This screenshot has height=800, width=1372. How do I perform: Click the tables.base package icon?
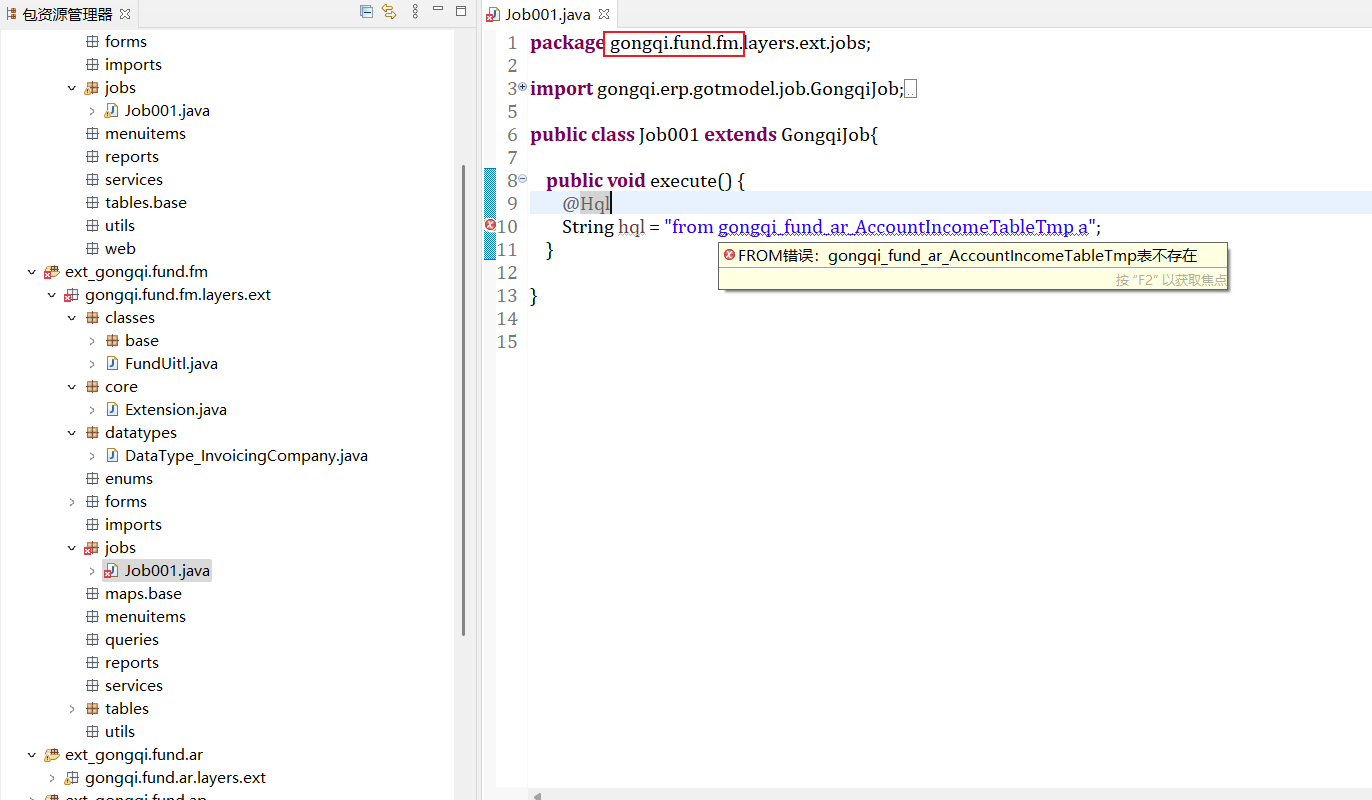point(92,203)
